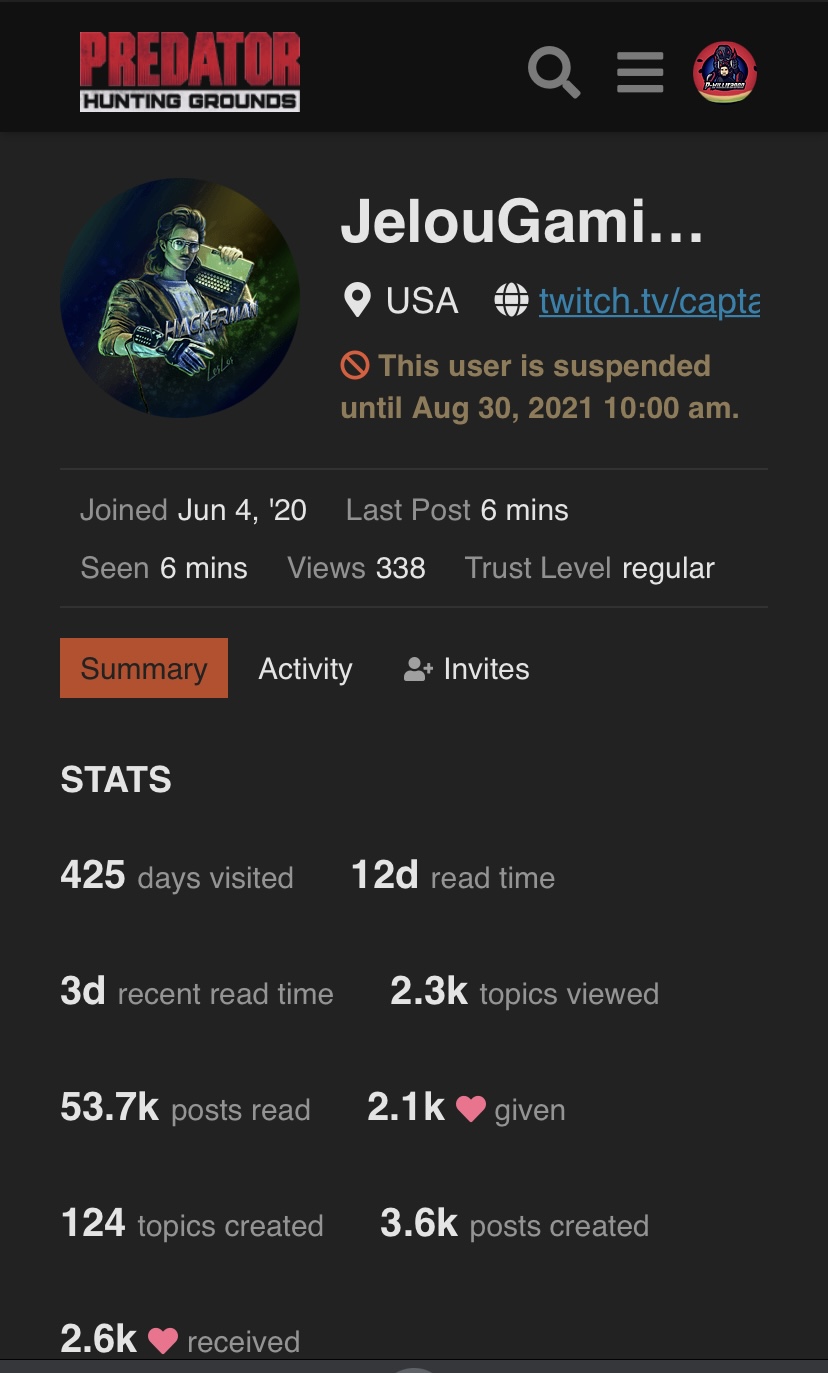Click the 3.6k posts created stat
This screenshot has height=1373, width=828.
514,1224
